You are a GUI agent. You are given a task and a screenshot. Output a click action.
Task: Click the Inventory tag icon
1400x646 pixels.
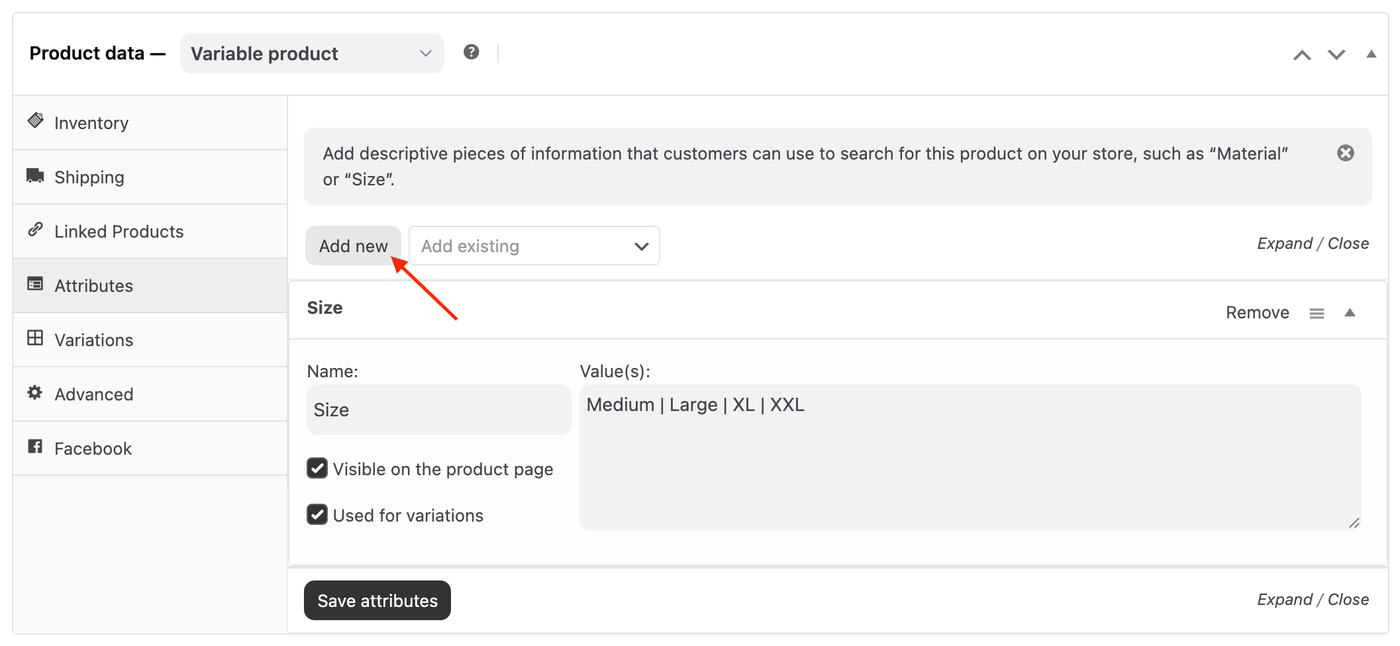click(x=35, y=121)
